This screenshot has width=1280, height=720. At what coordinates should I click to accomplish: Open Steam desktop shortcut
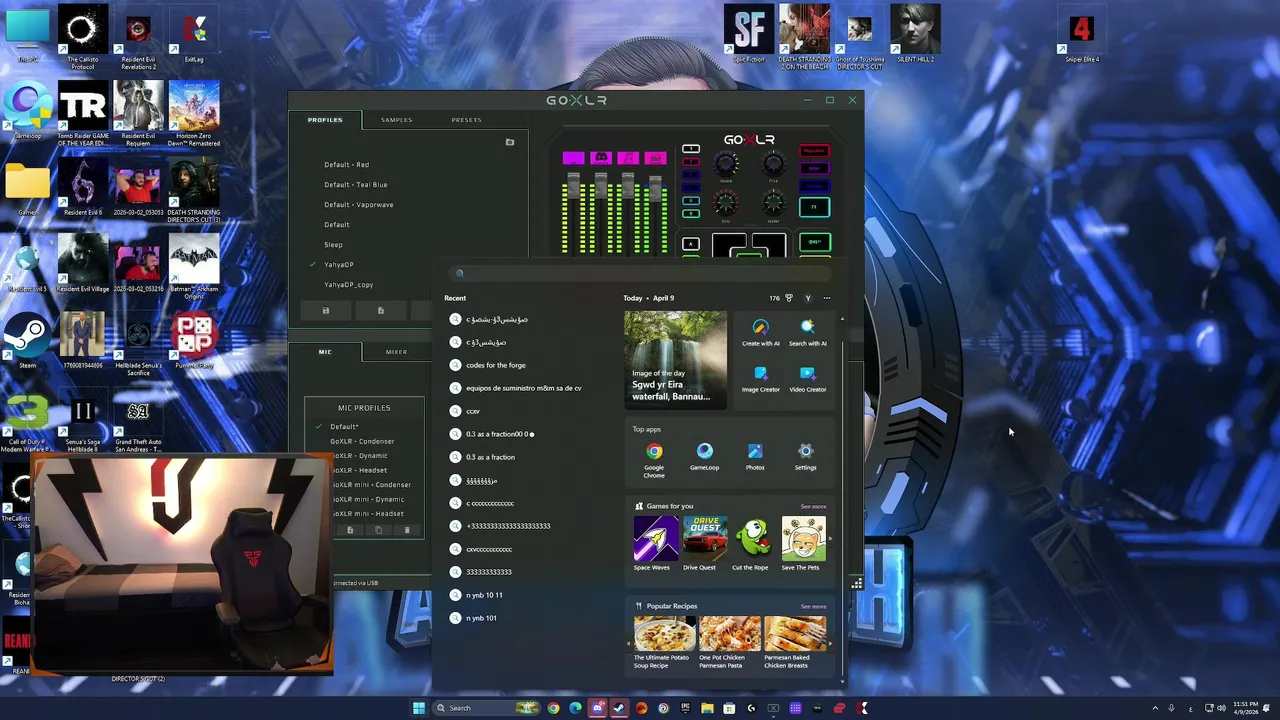28,342
